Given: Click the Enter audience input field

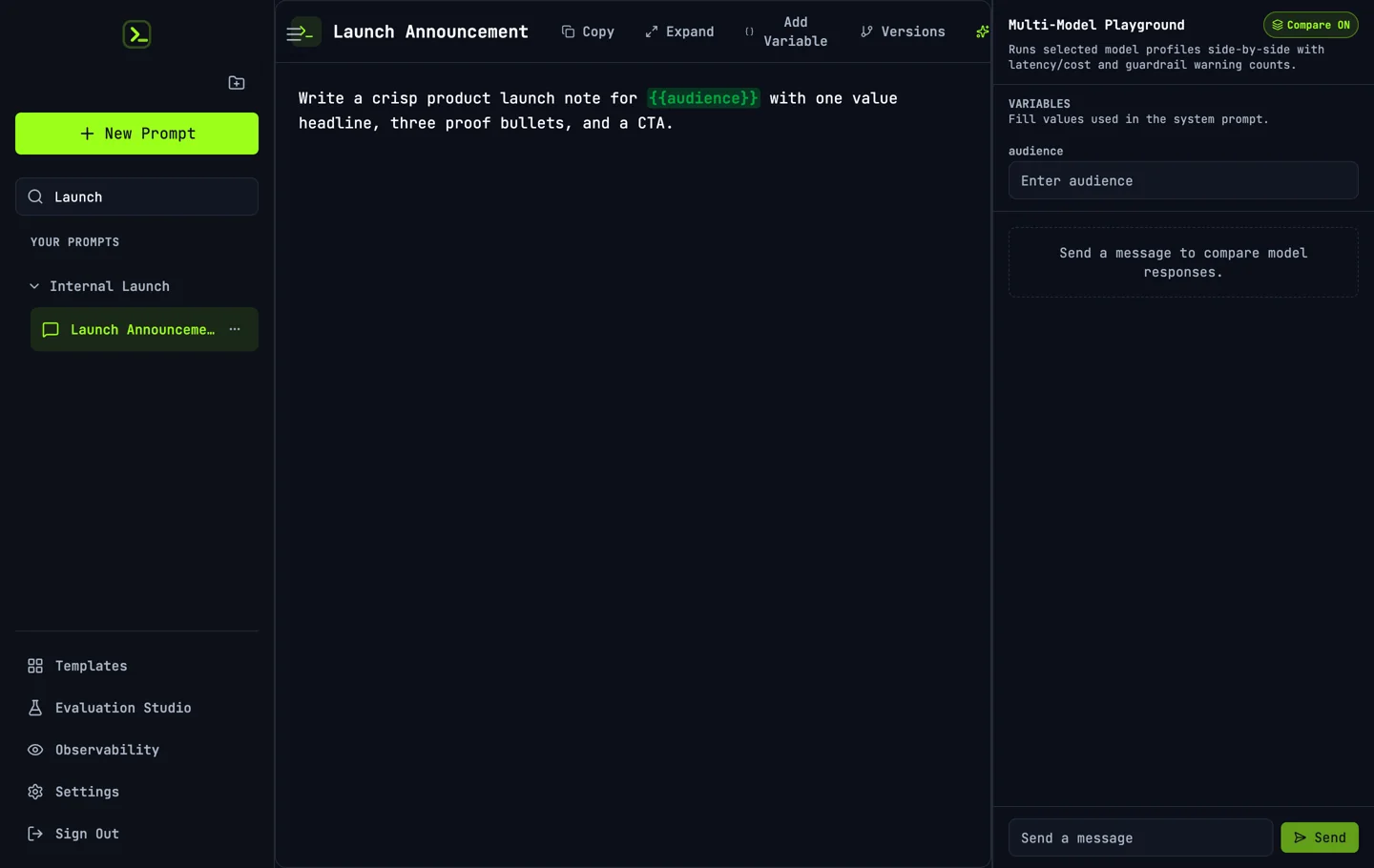Looking at the screenshot, I should (1183, 180).
